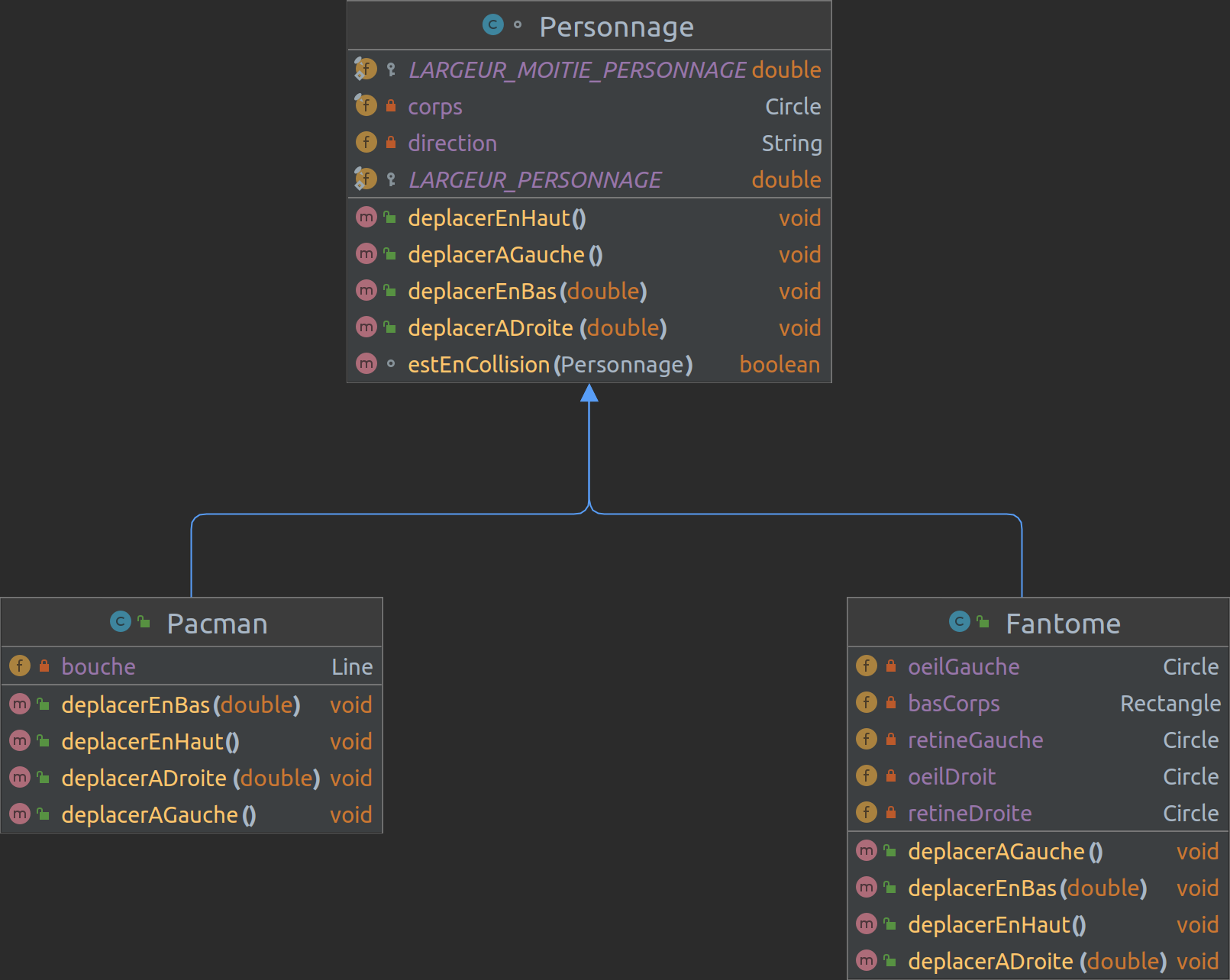1230x980 pixels.
Task: Select the Fantome class header name
Action: [1063, 624]
